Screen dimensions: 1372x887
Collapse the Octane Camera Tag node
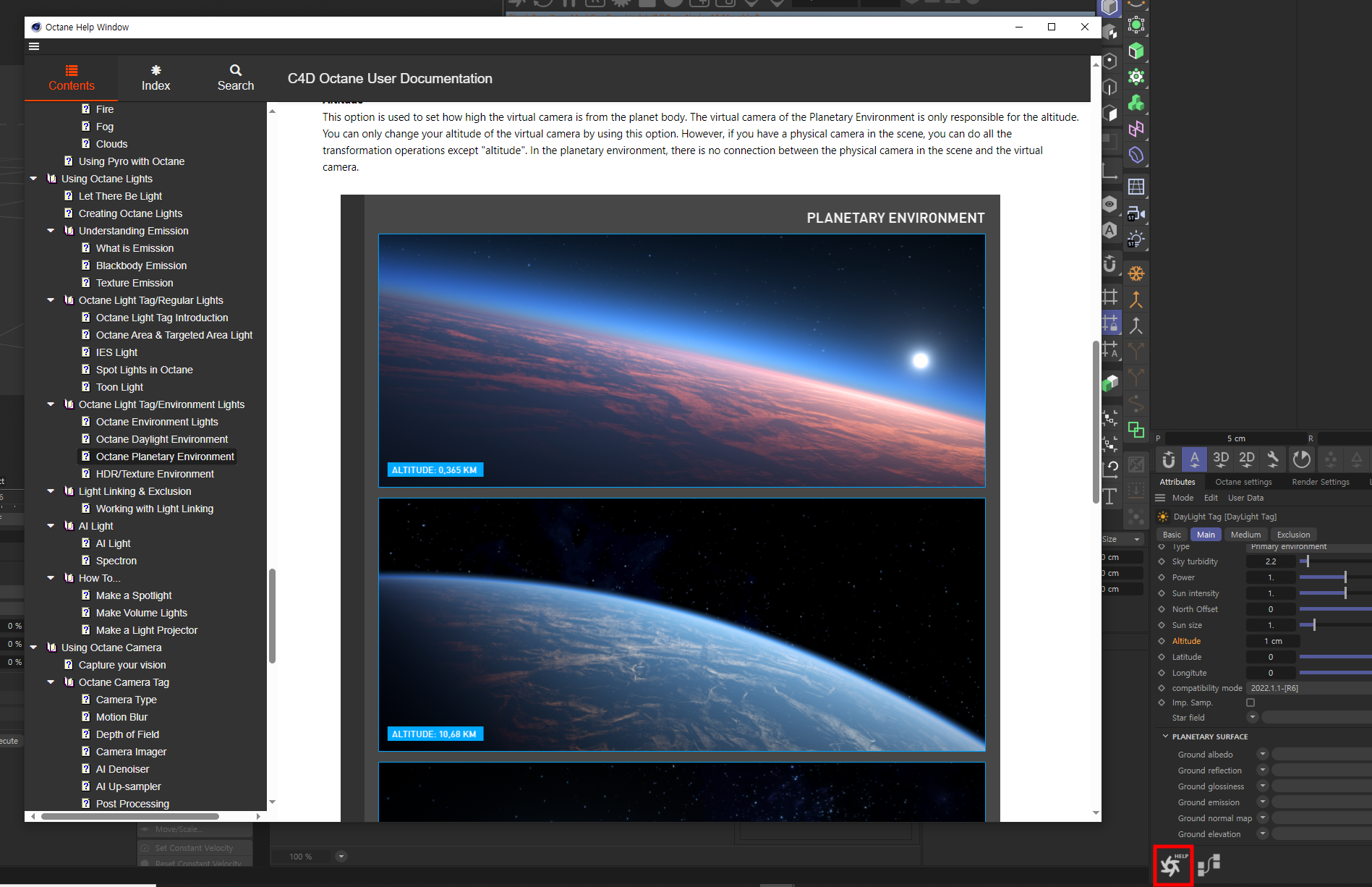click(51, 682)
